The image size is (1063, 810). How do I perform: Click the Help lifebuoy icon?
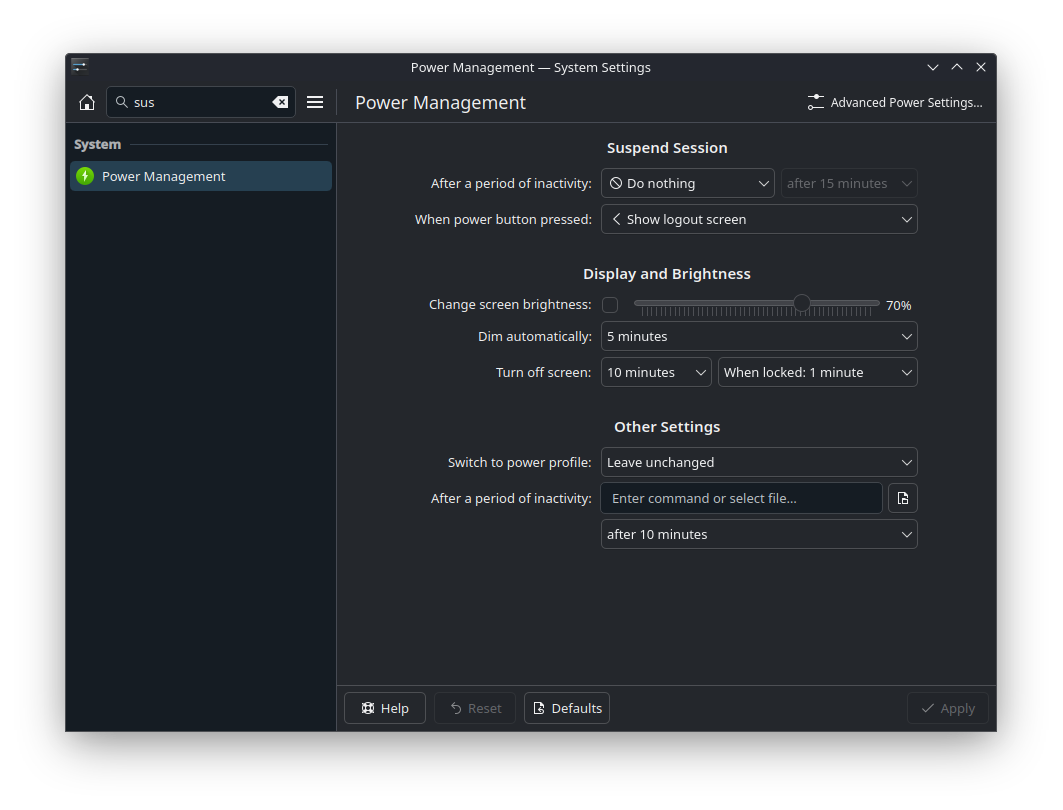368,708
